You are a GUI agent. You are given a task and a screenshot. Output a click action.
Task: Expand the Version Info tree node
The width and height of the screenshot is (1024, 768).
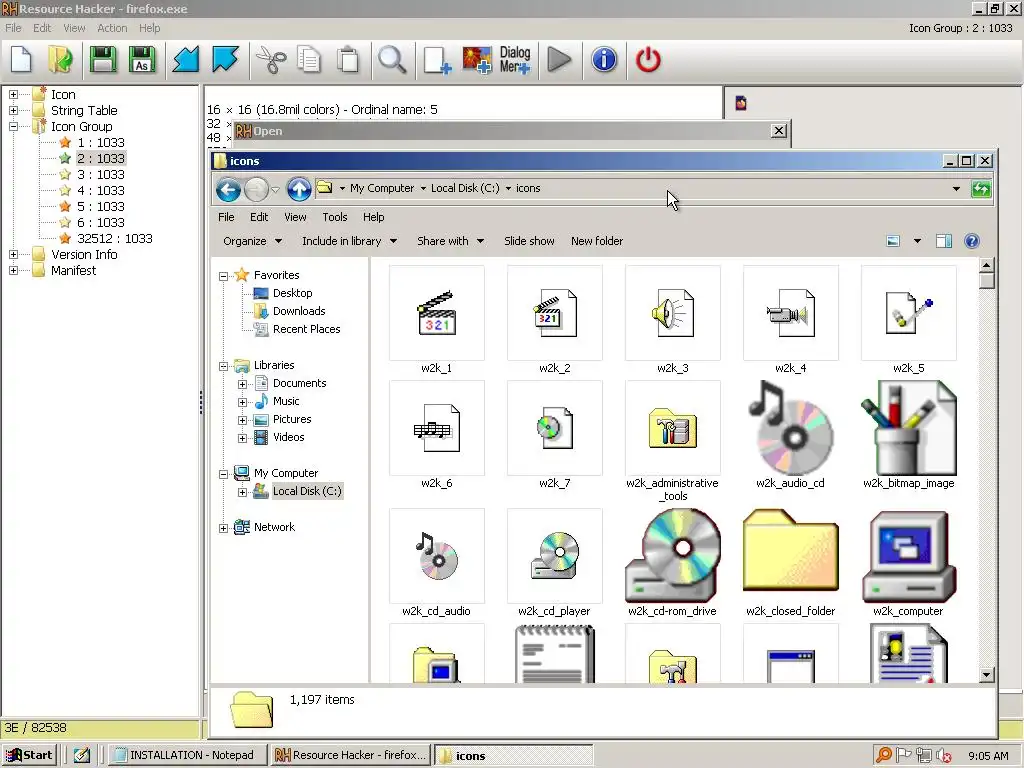point(13,255)
